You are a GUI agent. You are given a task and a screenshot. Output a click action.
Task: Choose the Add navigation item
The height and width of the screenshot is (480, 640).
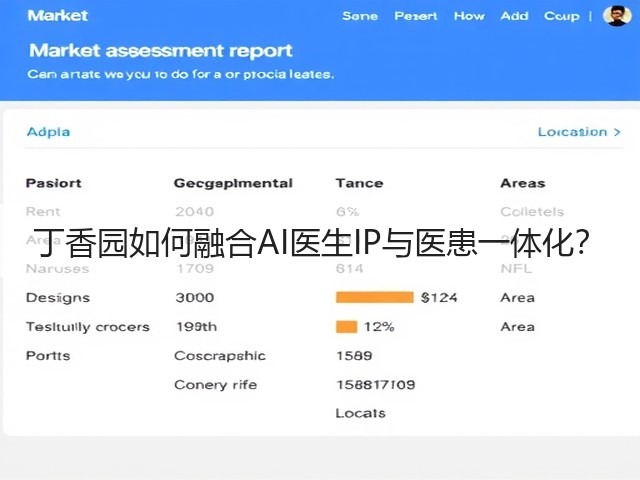(x=514, y=16)
